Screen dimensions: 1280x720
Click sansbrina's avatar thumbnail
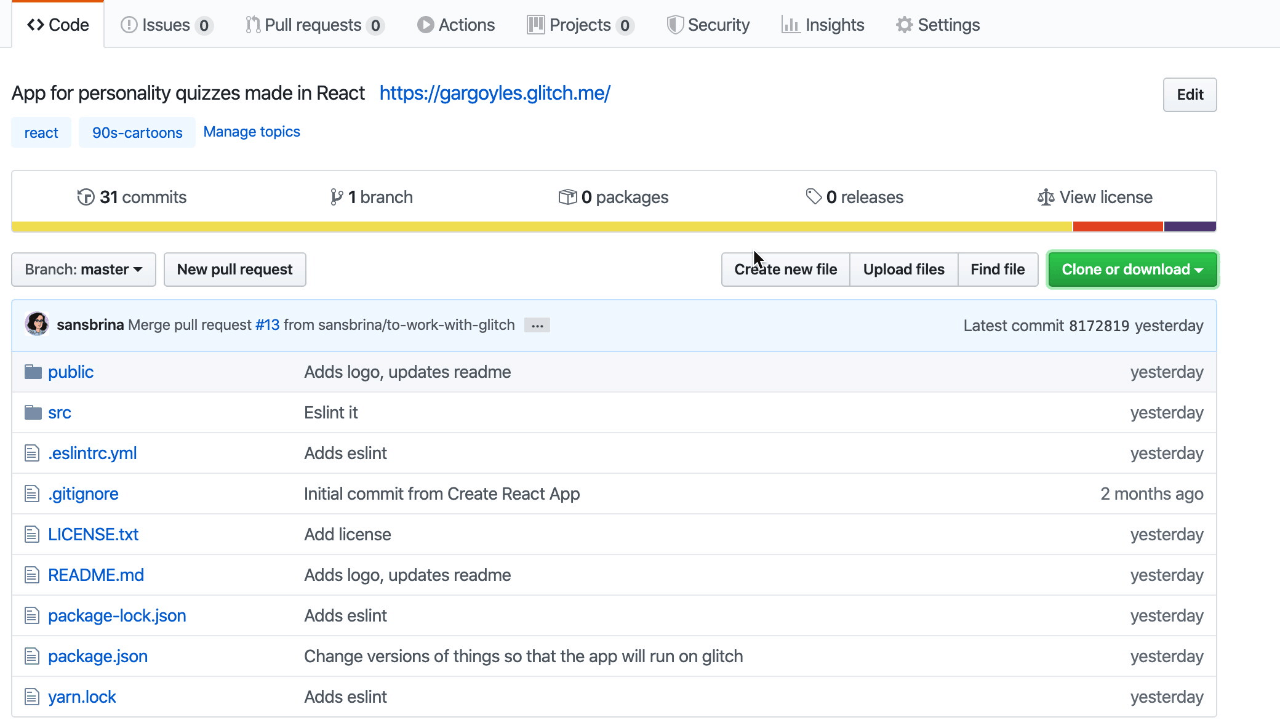(37, 325)
